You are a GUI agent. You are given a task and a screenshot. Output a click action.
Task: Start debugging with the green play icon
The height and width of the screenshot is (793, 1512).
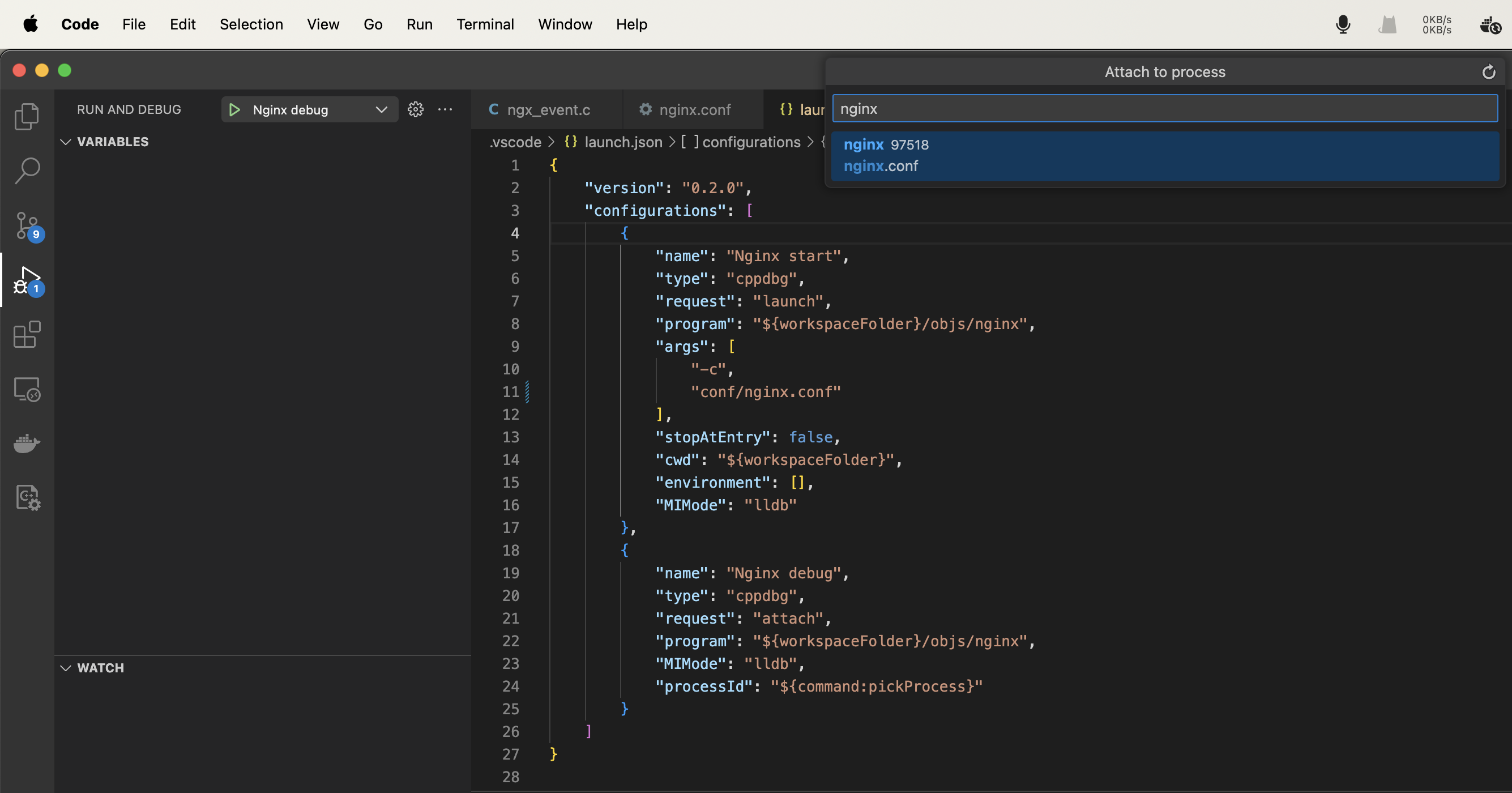pos(234,110)
